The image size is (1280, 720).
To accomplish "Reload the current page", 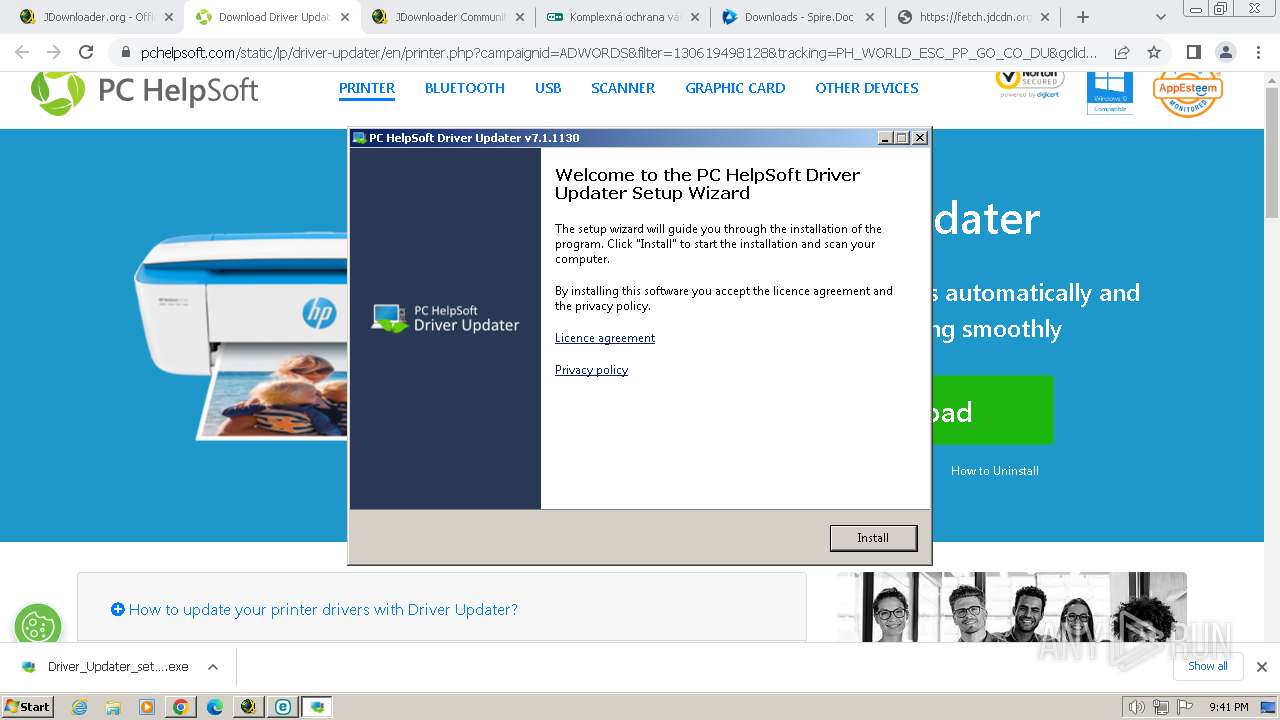I will [x=86, y=52].
